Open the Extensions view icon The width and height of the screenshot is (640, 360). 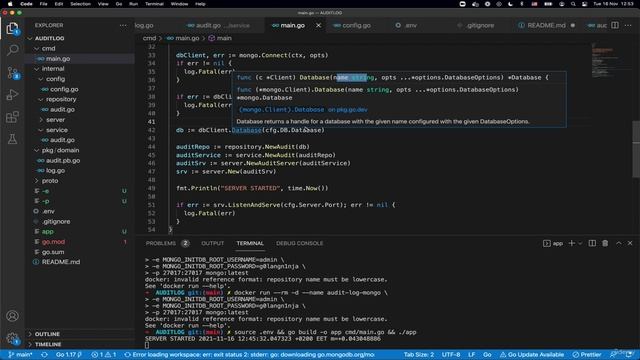coord(12,117)
